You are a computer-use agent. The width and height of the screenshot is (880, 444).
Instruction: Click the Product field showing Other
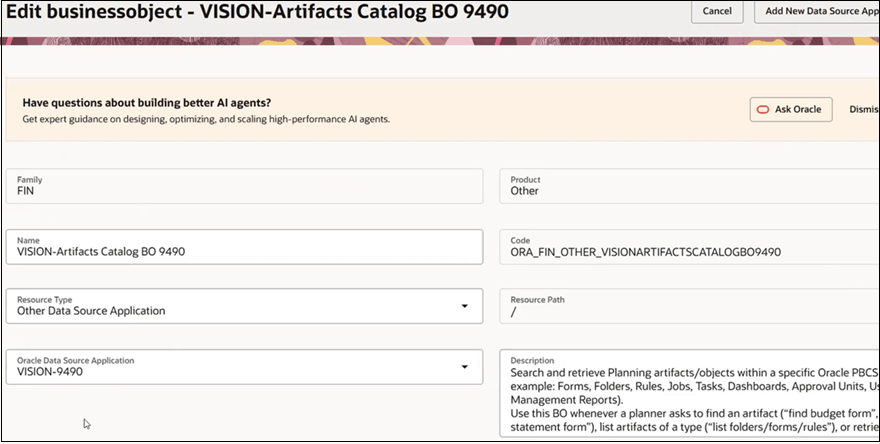click(x=689, y=186)
